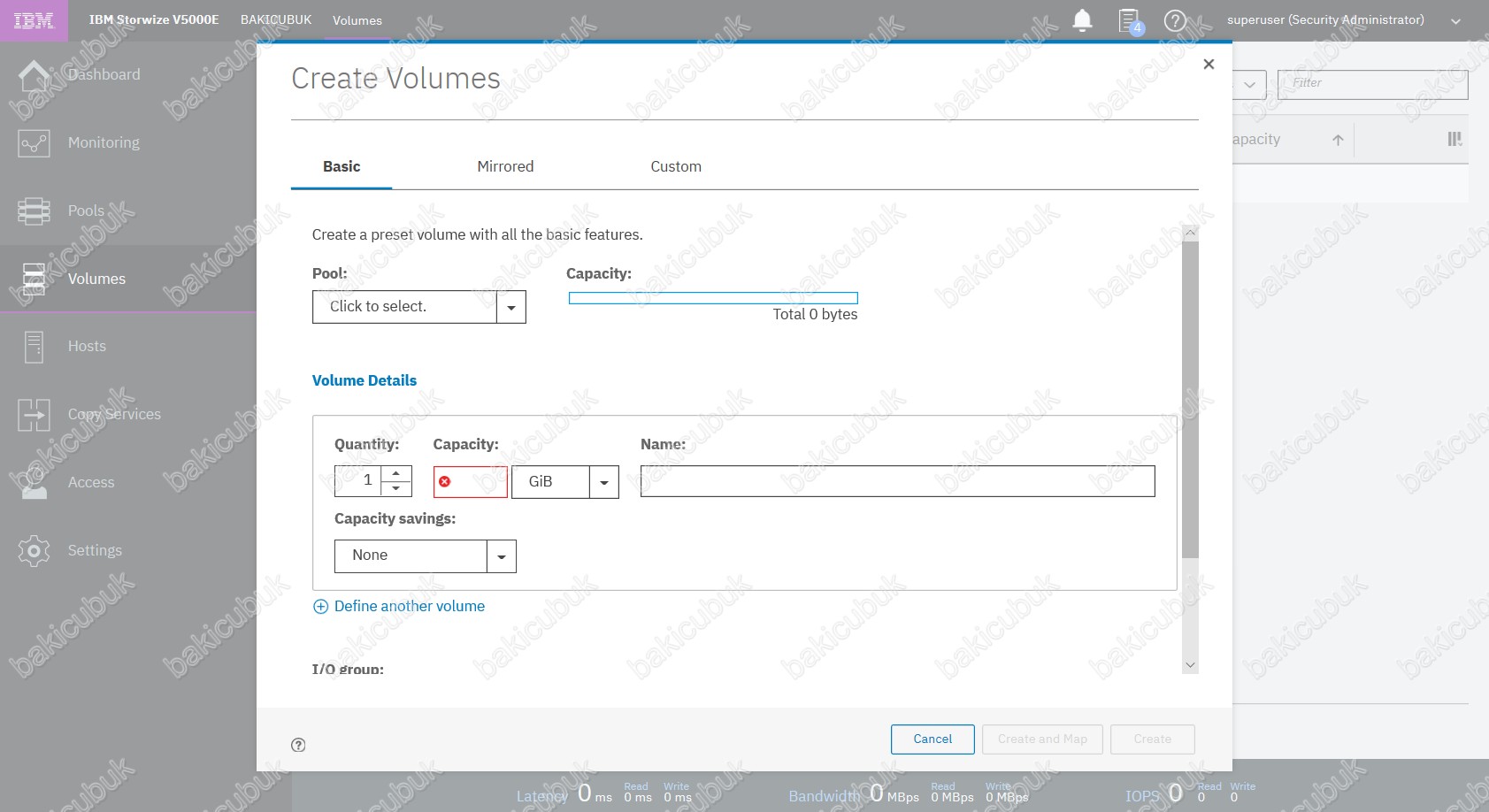Switch to the Custom tab

[676, 166]
